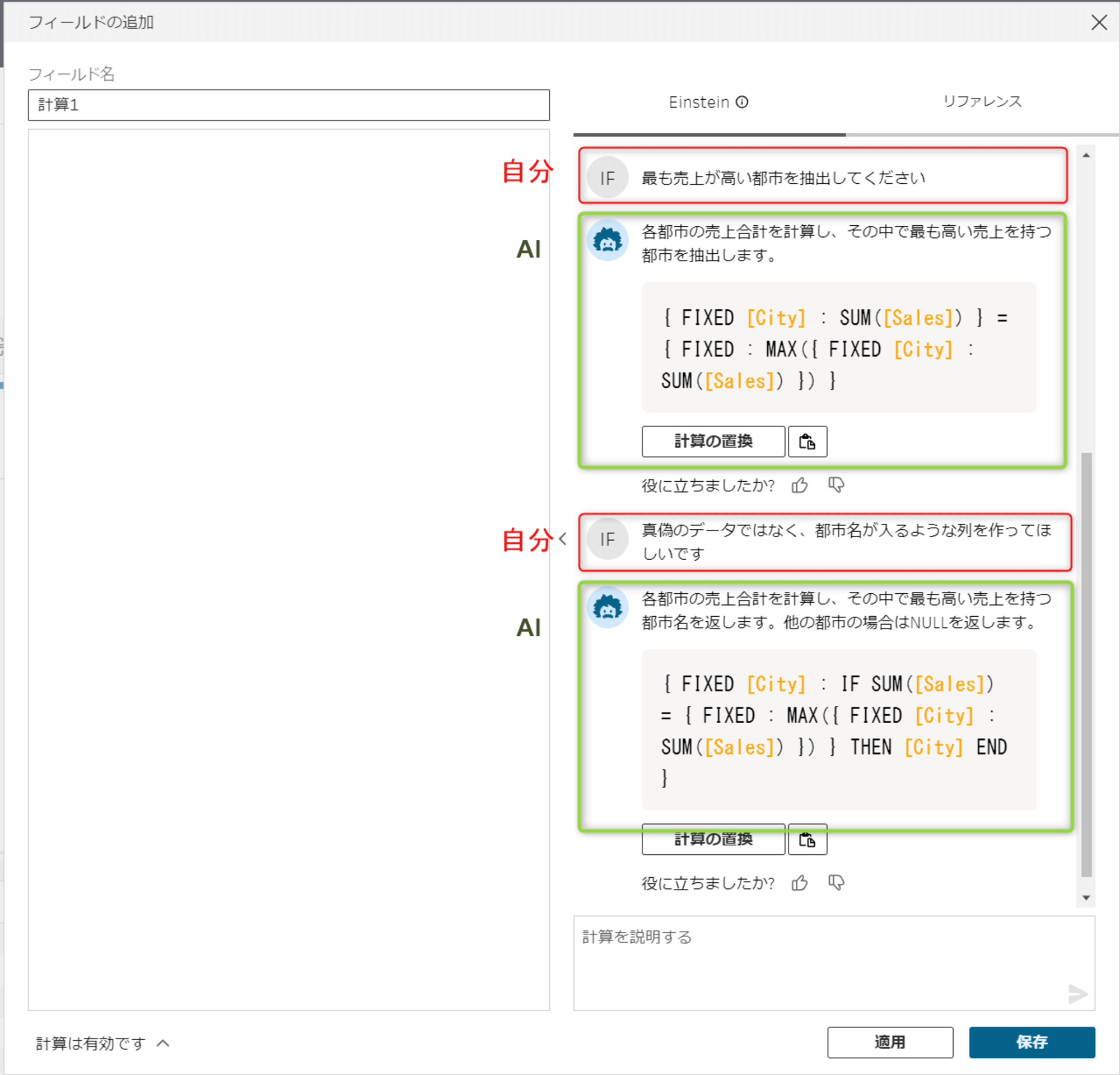Click the first Einstein avatar icon
The width and height of the screenshot is (1120, 1075).
click(608, 240)
